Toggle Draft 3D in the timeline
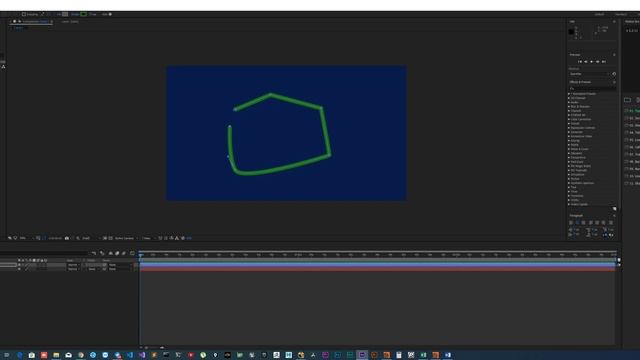The width and height of the screenshot is (640, 360). tap(102, 253)
